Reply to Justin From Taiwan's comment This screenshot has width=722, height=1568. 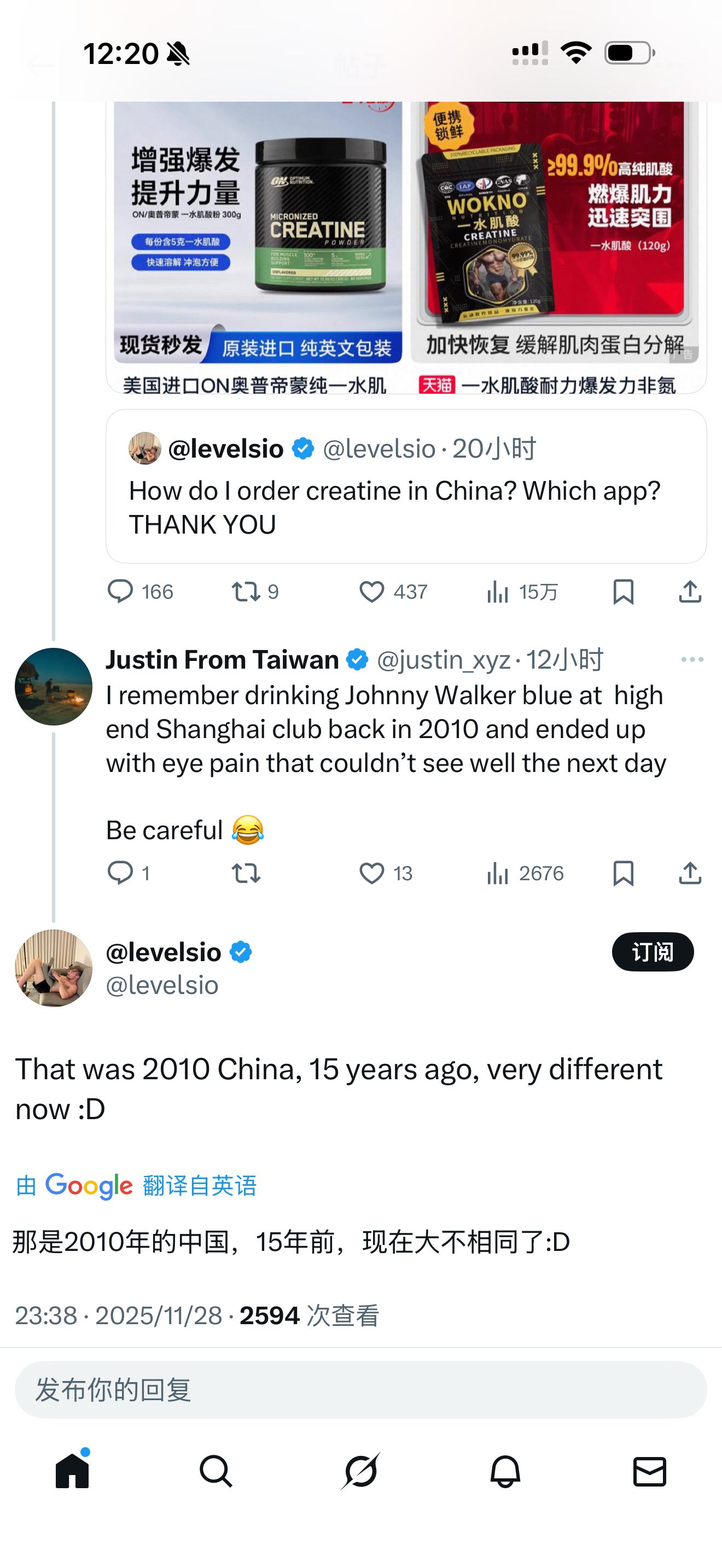click(120, 874)
